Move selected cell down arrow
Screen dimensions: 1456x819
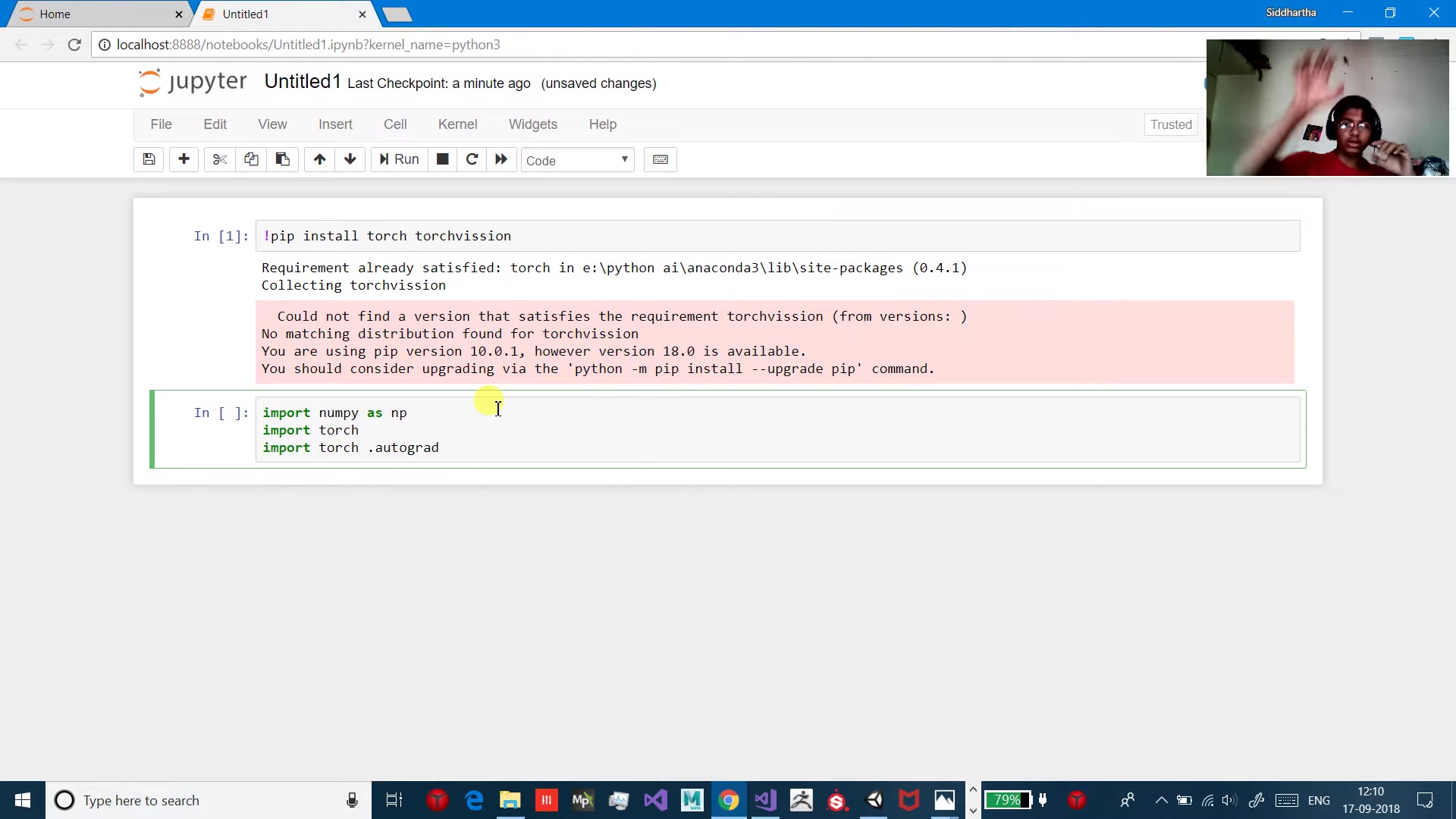tap(350, 159)
